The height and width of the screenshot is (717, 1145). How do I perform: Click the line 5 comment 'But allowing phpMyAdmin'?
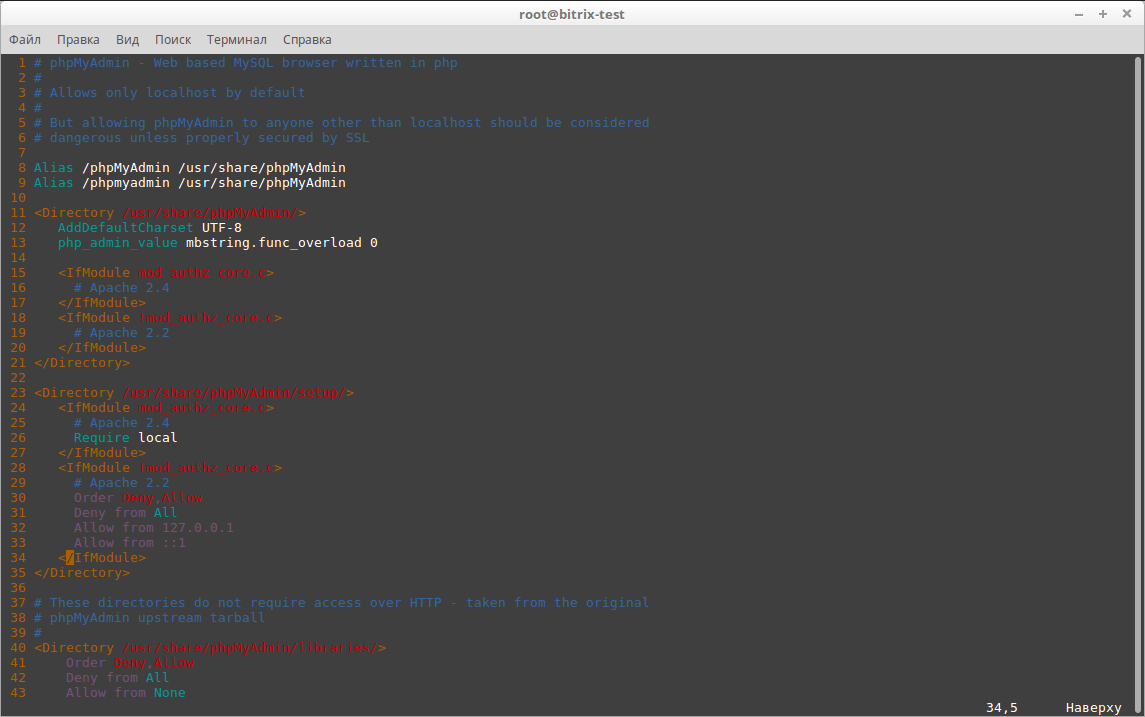(x=341, y=123)
